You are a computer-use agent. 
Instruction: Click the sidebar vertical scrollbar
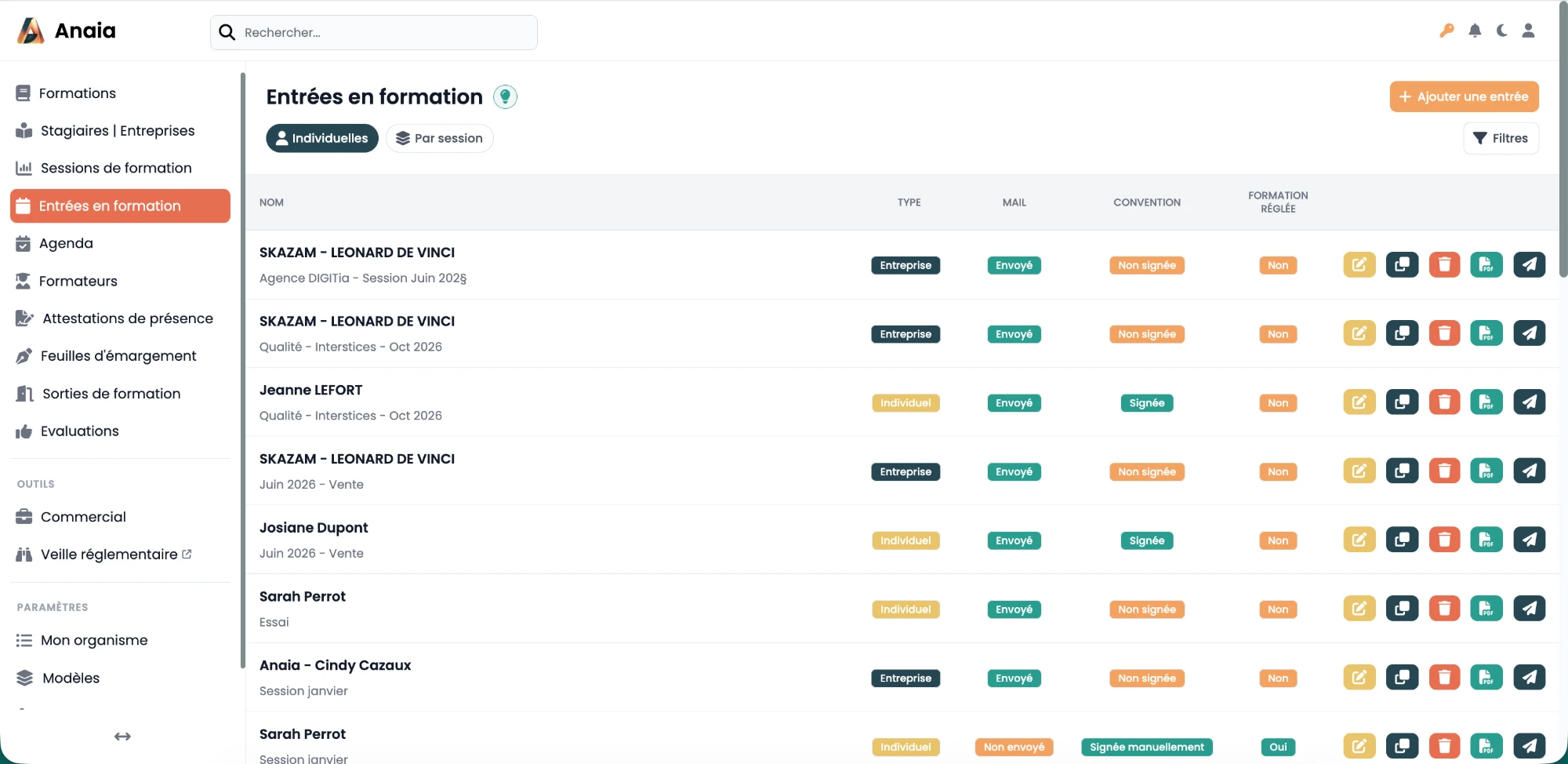coord(242,370)
